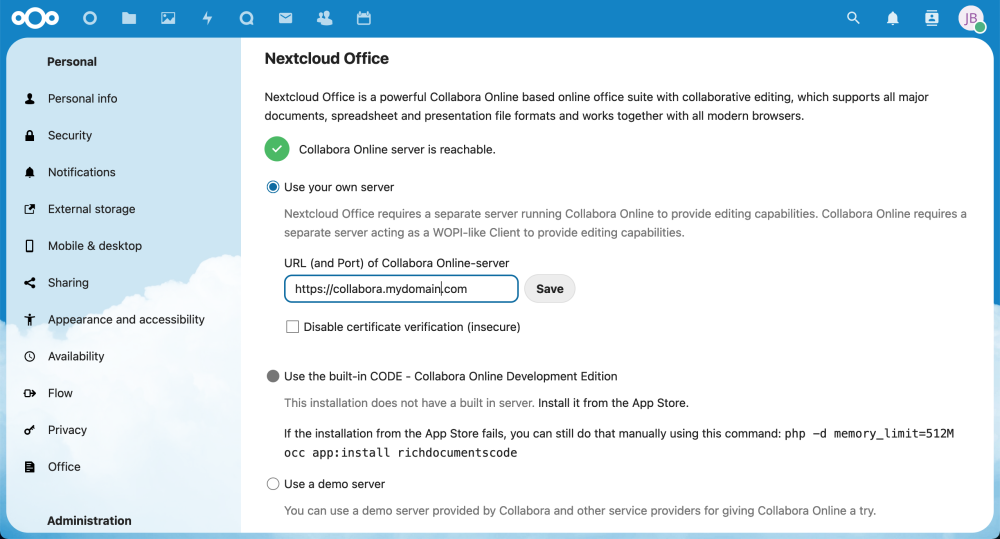Image resolution: width=1000 pixels, height=539 pixels.
Task: Open the JB user avatar menu
Action: 971,18
